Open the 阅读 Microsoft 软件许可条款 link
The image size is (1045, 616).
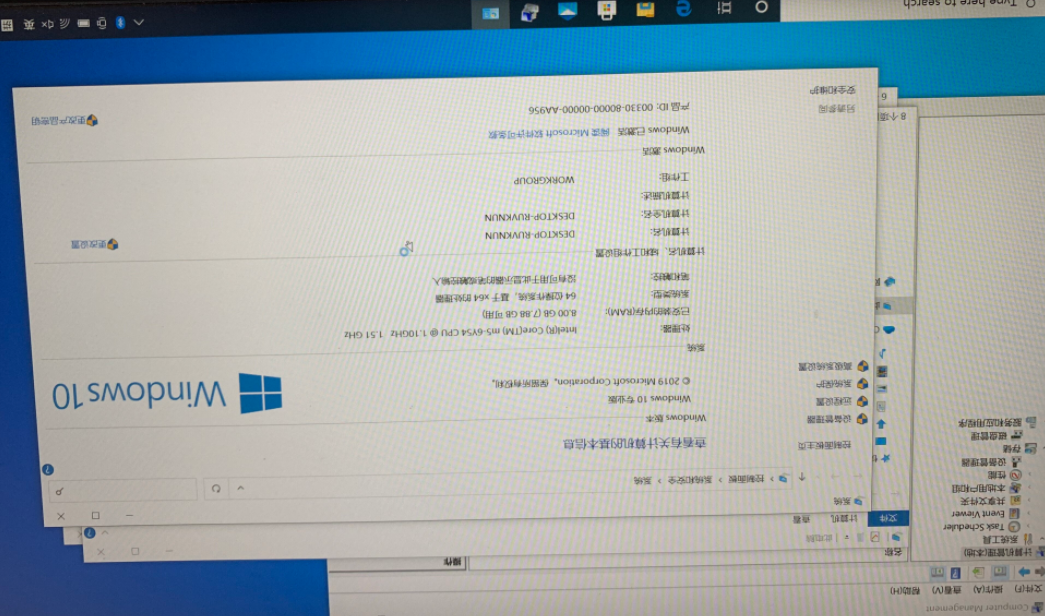(x=548, y=132)
